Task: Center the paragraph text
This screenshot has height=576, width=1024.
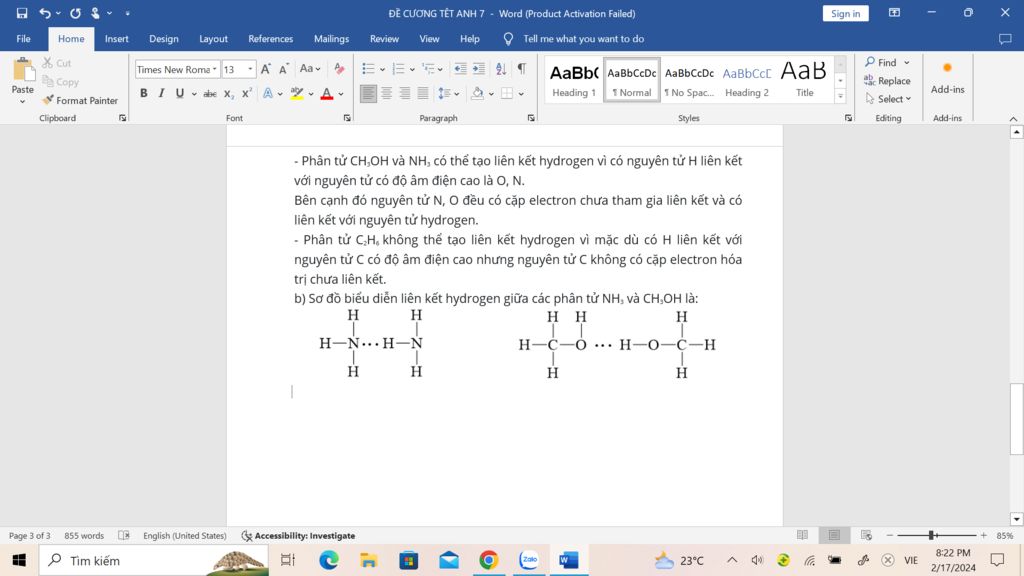Action: coord(387,93)
